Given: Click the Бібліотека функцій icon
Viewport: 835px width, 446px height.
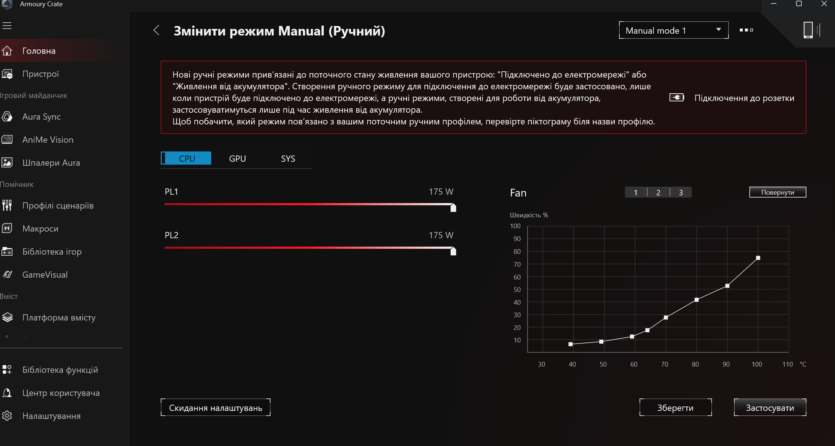Looking at the screenshot, I should (7, 369).
